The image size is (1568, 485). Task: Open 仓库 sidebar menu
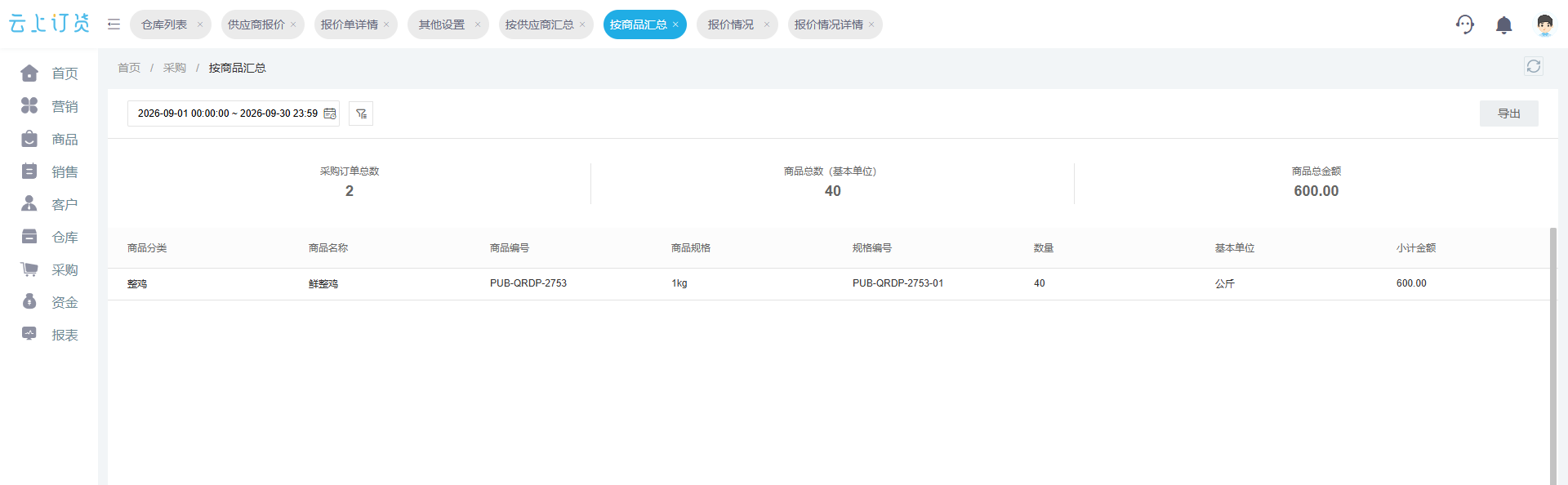pos(49,237)
